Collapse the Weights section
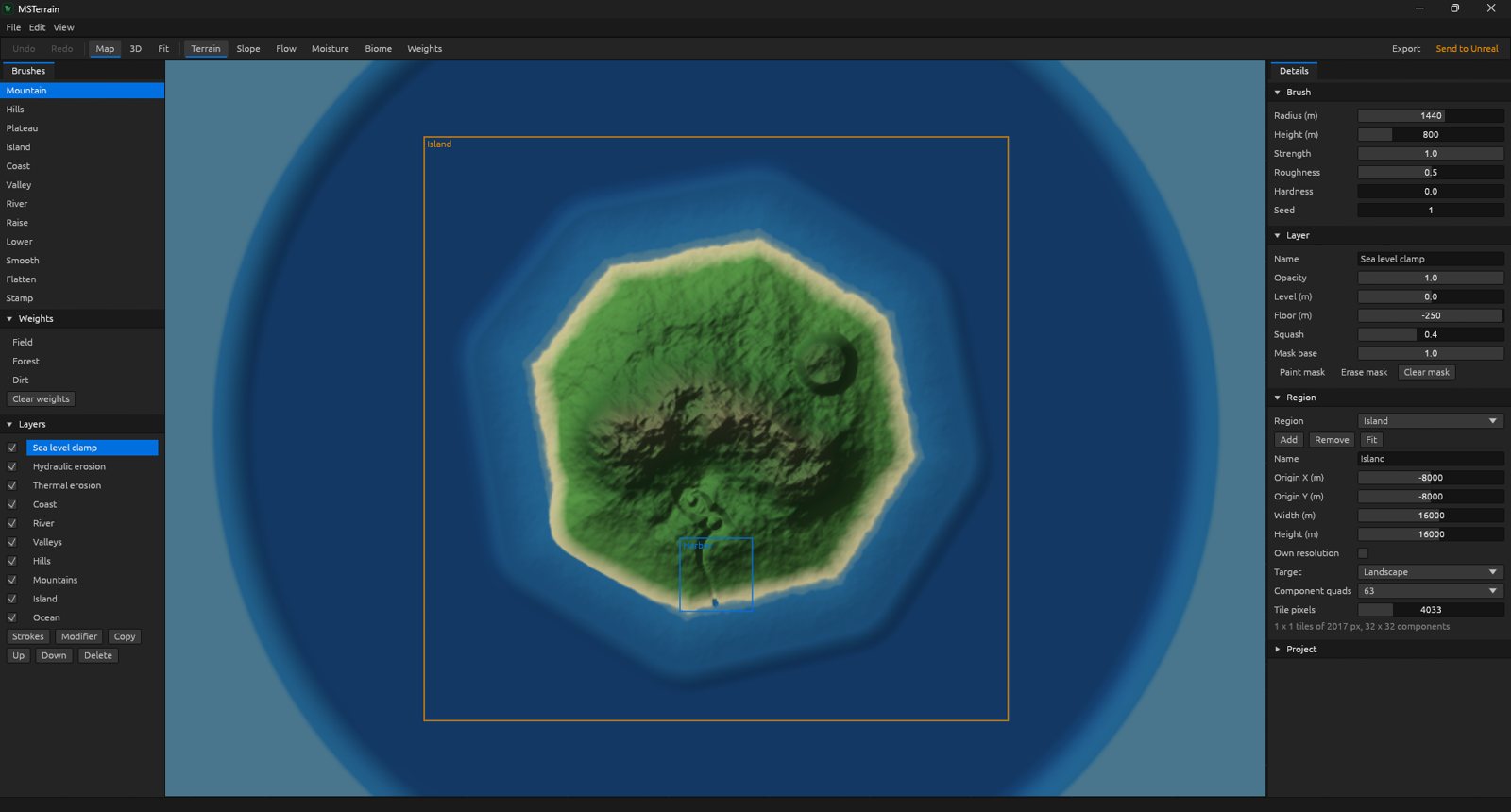This screenshot has height=812, width=1511. point(9,319)
